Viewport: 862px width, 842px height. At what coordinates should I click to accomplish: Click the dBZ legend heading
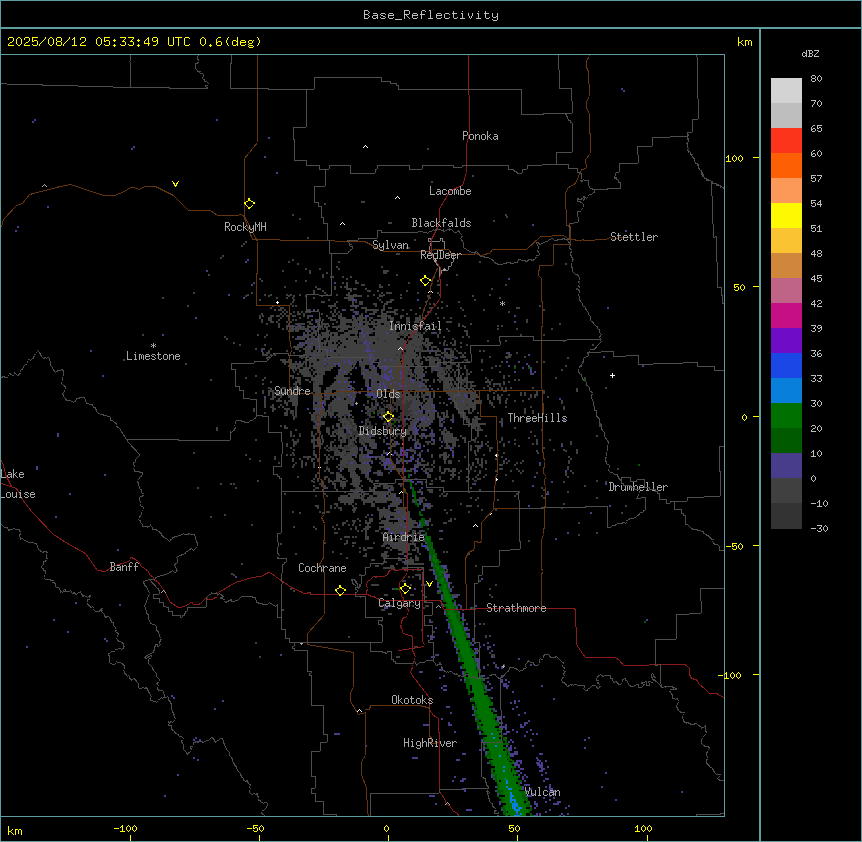[810, 53]
